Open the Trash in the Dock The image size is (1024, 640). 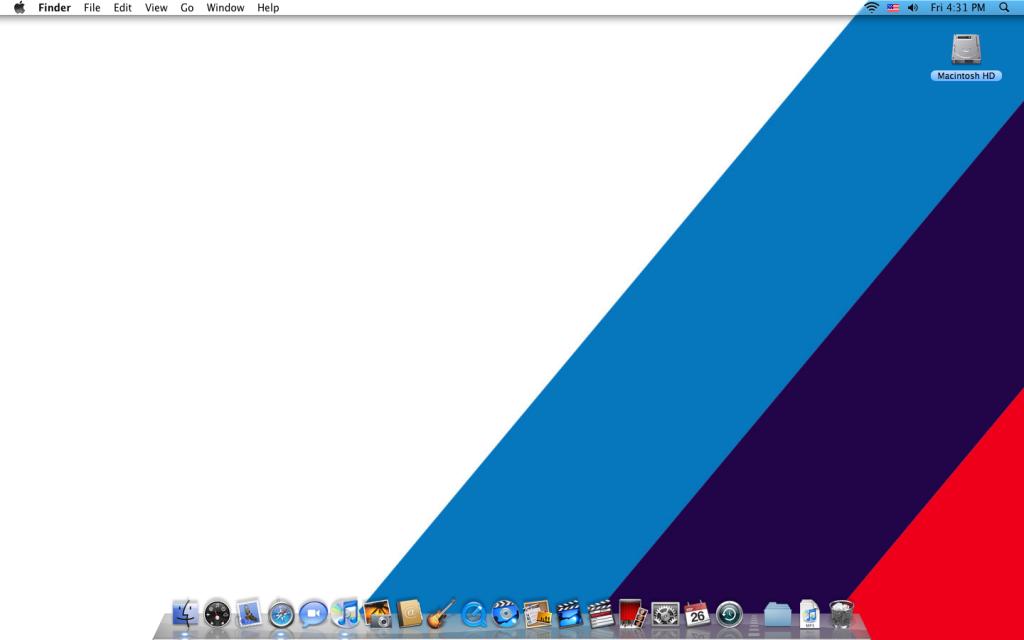841,613
